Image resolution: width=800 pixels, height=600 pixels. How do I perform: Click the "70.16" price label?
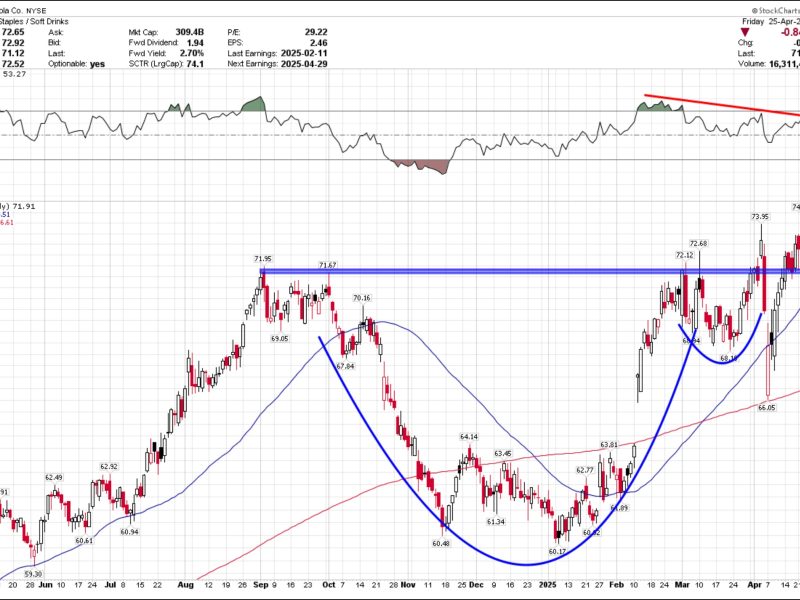pyautogui.click(x=362, y=298)
